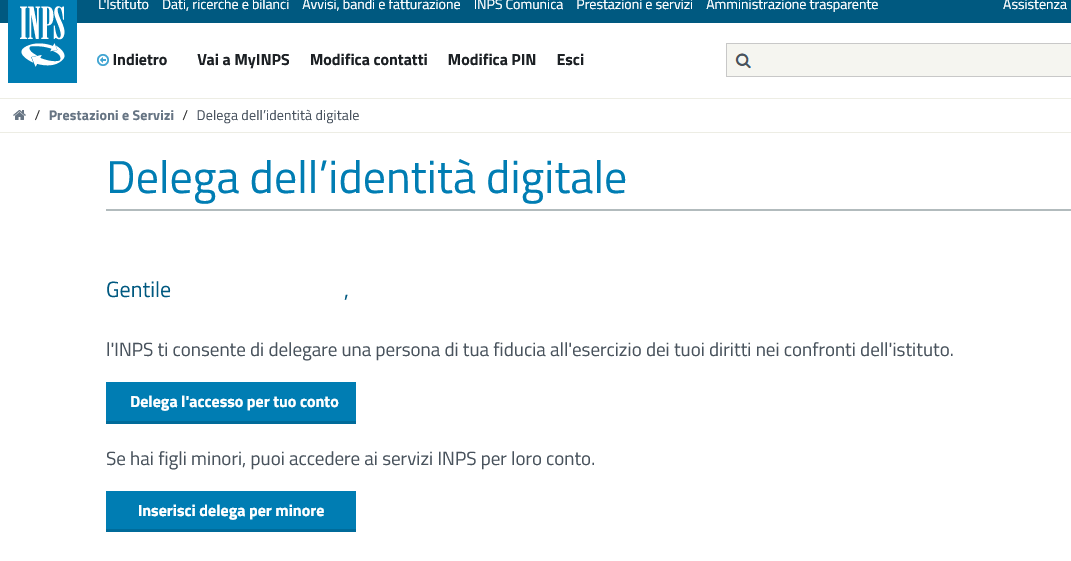Open Avvisi, bandi e fatturazione menu
Screen dimensions: 1071x561
(381, 5)
